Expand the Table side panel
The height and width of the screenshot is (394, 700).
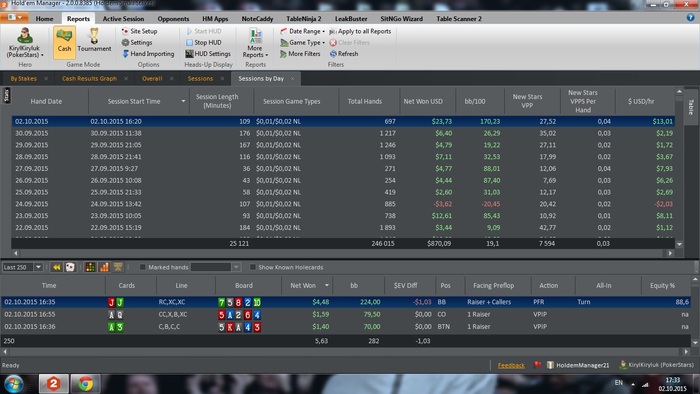691,107
